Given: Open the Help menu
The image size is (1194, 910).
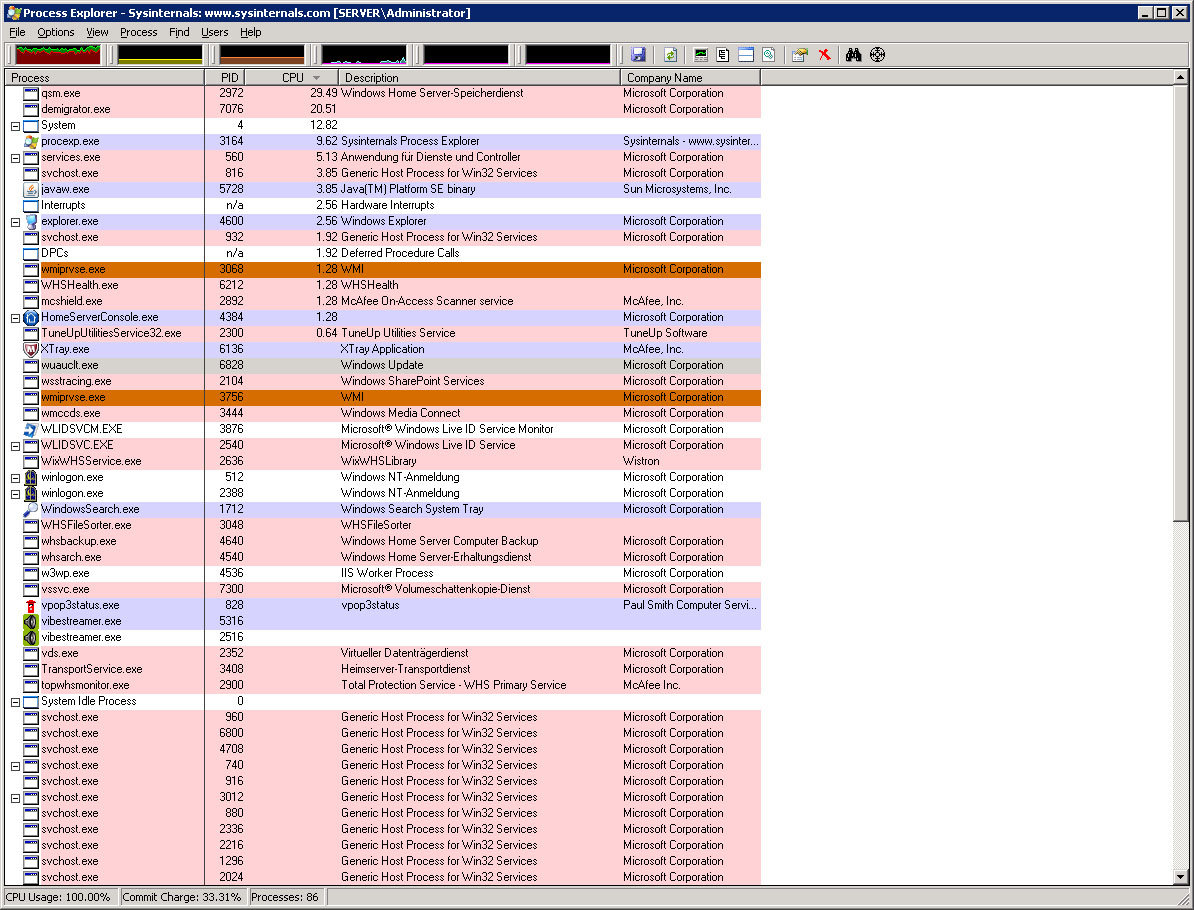Looking at the screenshot, I should tap(251, 32).
